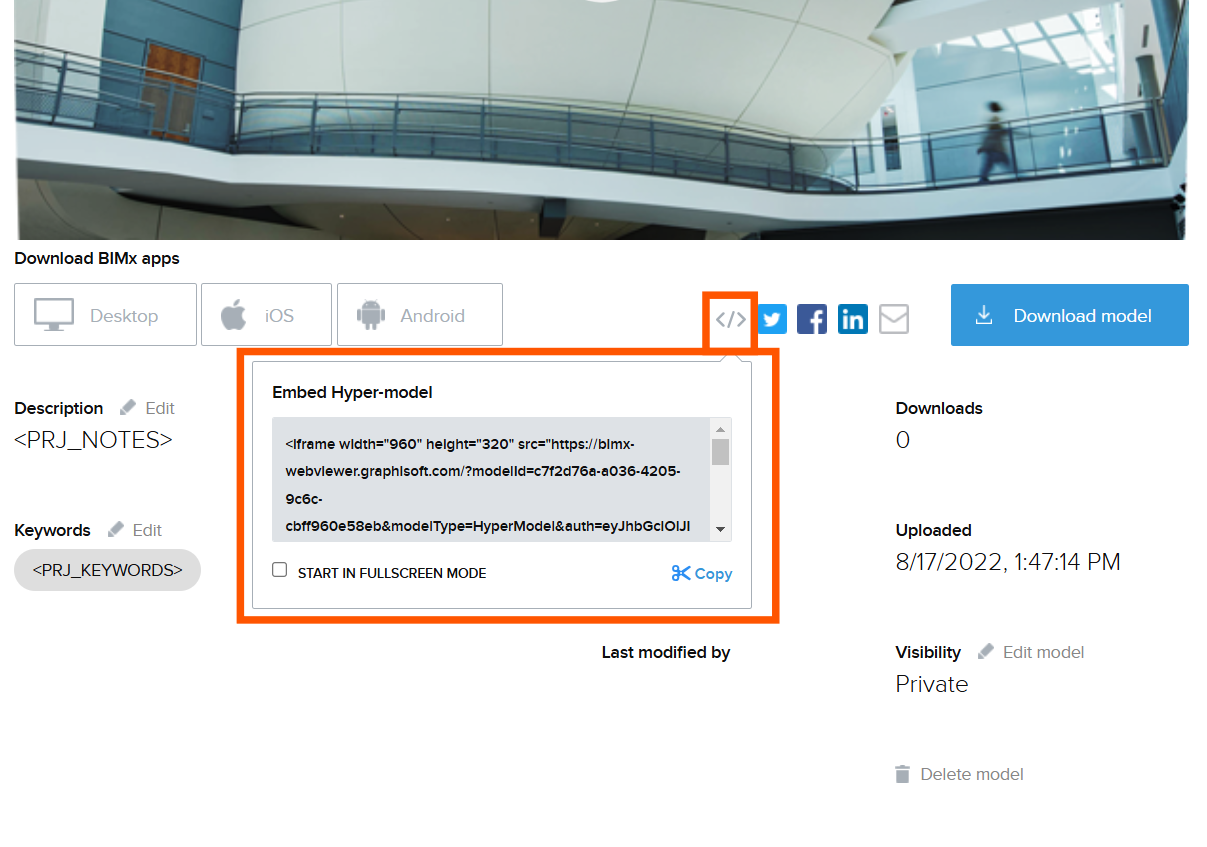The width and height of the screenshot is (1207, 847).
Task: Click the Downloads count 0
Action: click(903, 440)
